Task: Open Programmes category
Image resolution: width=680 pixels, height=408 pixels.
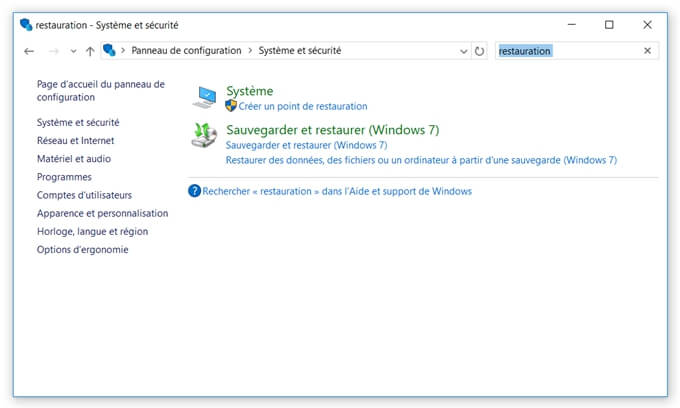Action: click(64, 177)
